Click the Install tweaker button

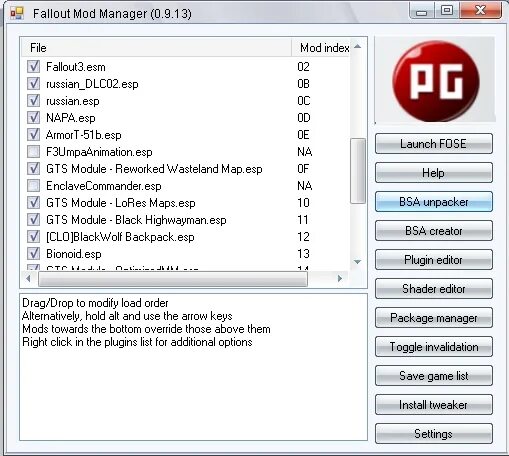tap(434, 405)
